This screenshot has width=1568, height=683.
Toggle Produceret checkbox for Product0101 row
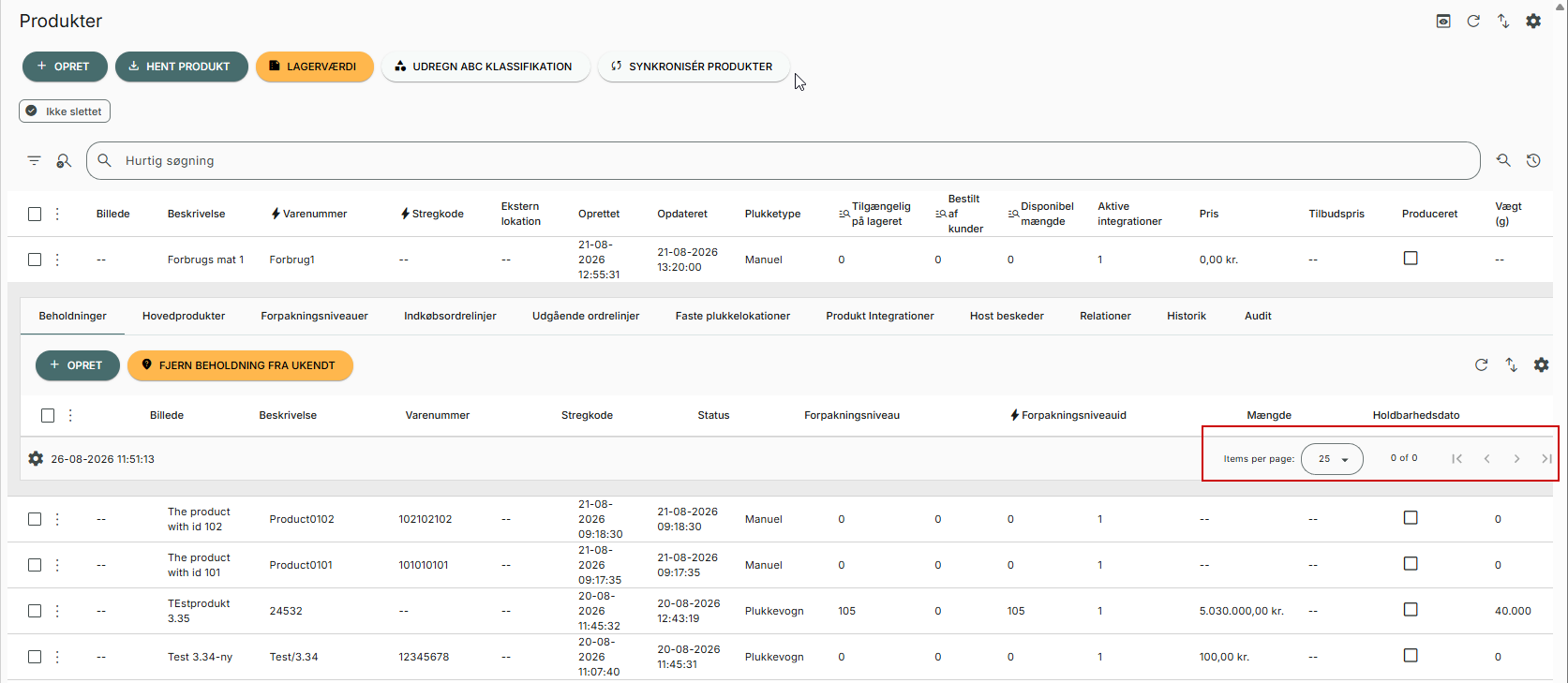coord(1411,563)
